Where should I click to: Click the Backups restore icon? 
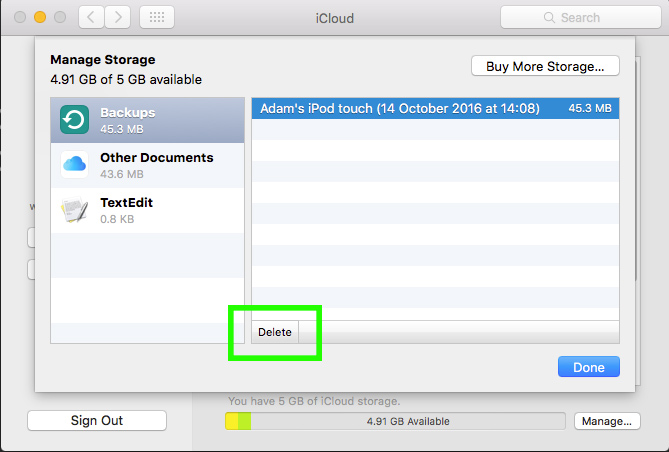[x=75, y=120]
